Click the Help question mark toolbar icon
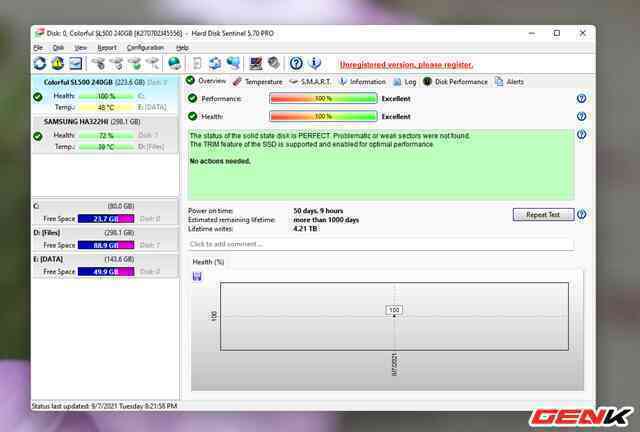Screen dimensions: 640x432 pyautogui.click(x=296, y=63)
